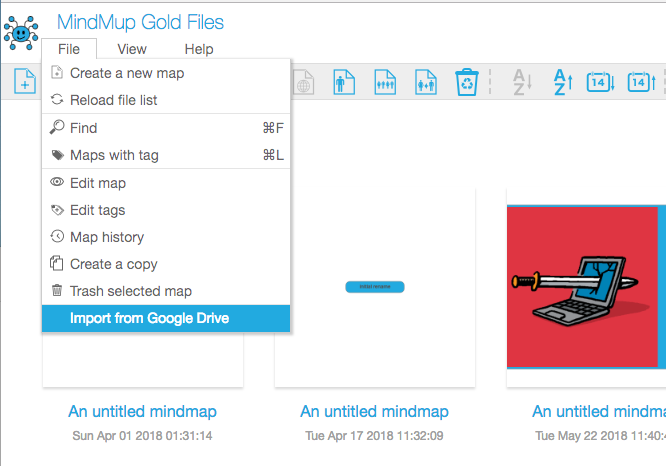The width and height of the screenshot is (666, 466).
Task: Open the sword and laptop map thumbnail
Action: 586,287
